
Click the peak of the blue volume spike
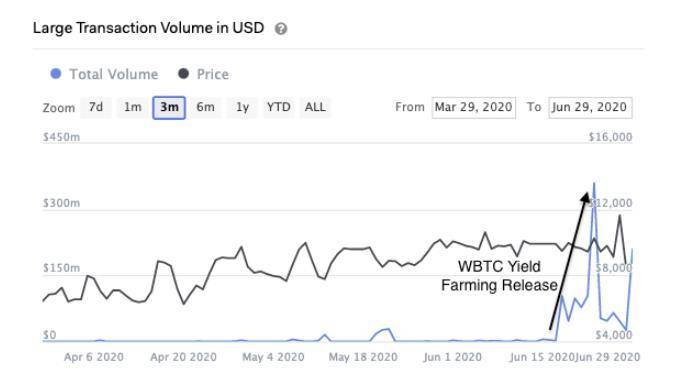pyautogui.click(x=594, y=184)
